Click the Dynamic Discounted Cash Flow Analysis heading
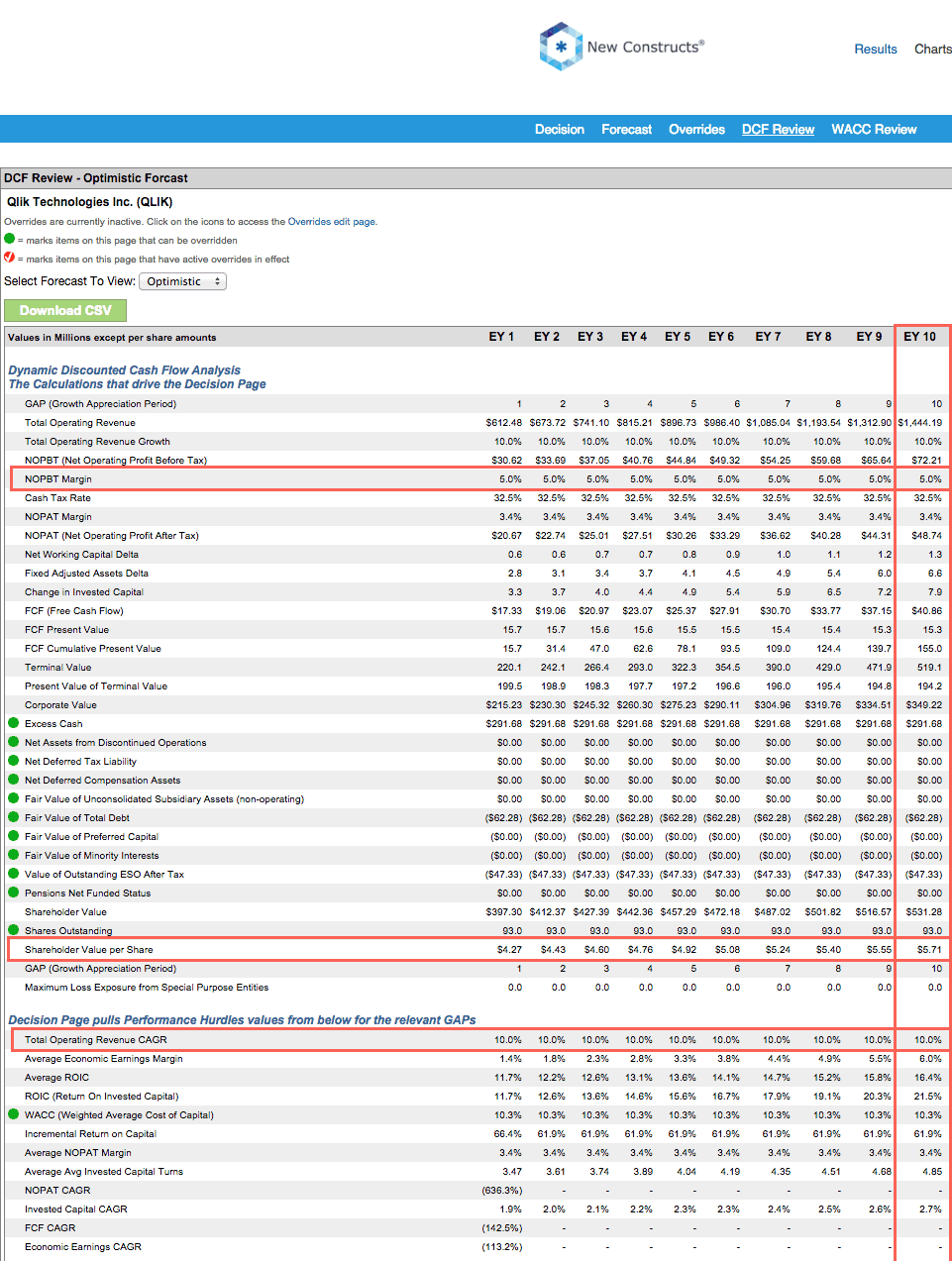952x1261 pixels. (124, 370)
